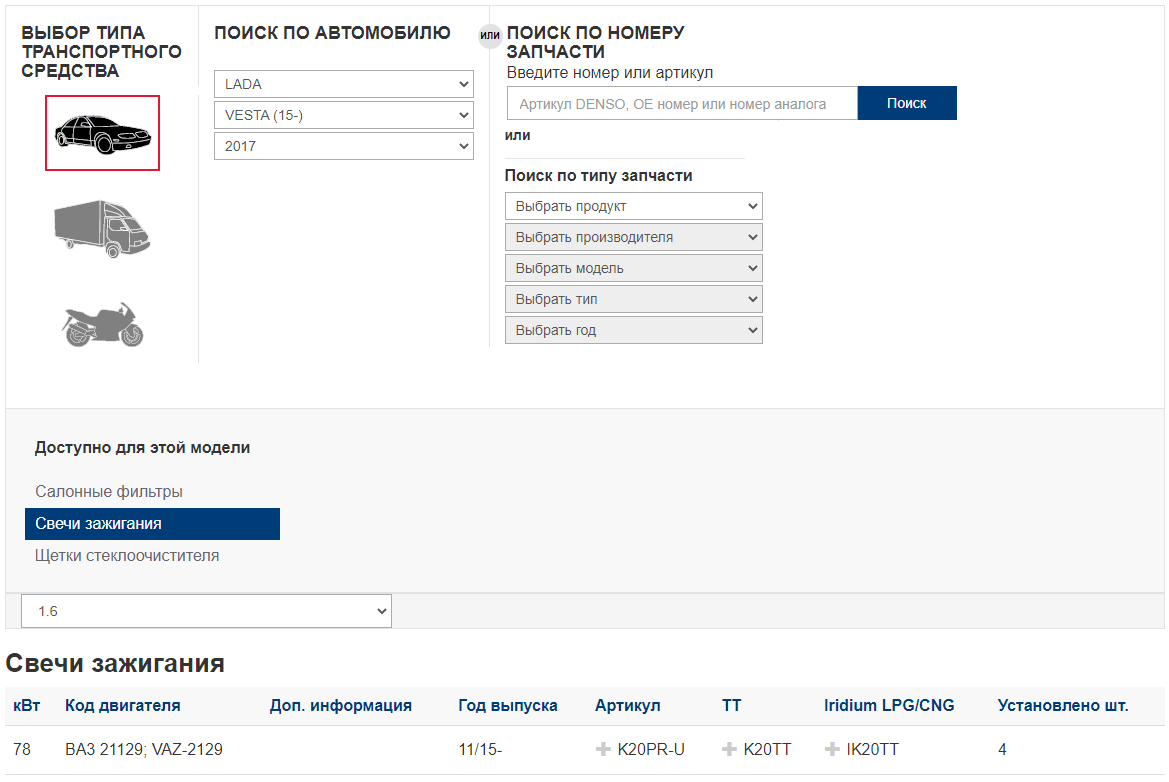Select 'Щетки стеклоочистителя' category

(x=127, y=555)
